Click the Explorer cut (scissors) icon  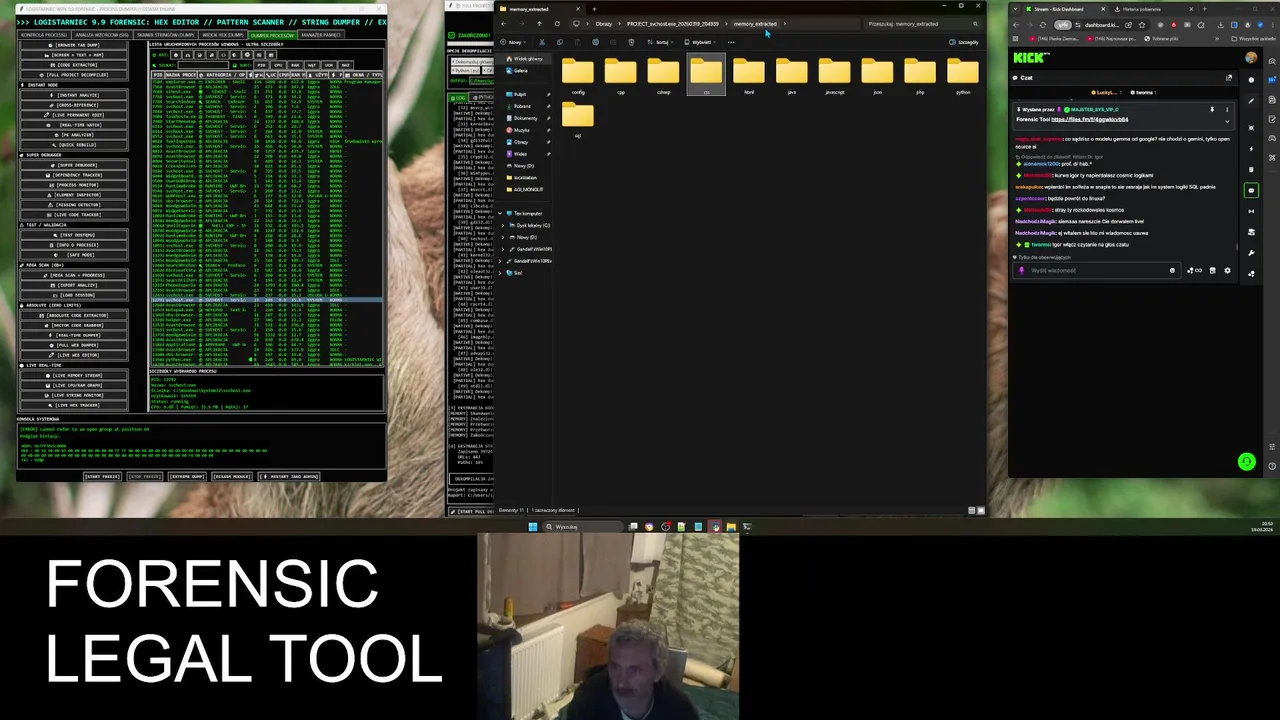pos(542,42)
